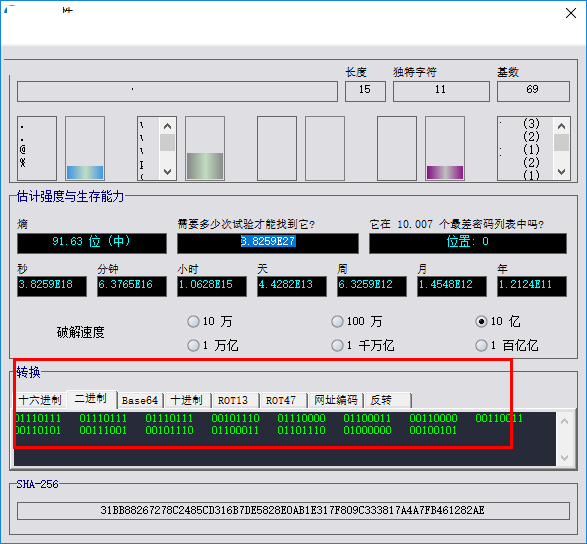Click the purple gradient strength bar
This screenshot has height=544, width=587.
pyautogui.click(x=445, y=172)
